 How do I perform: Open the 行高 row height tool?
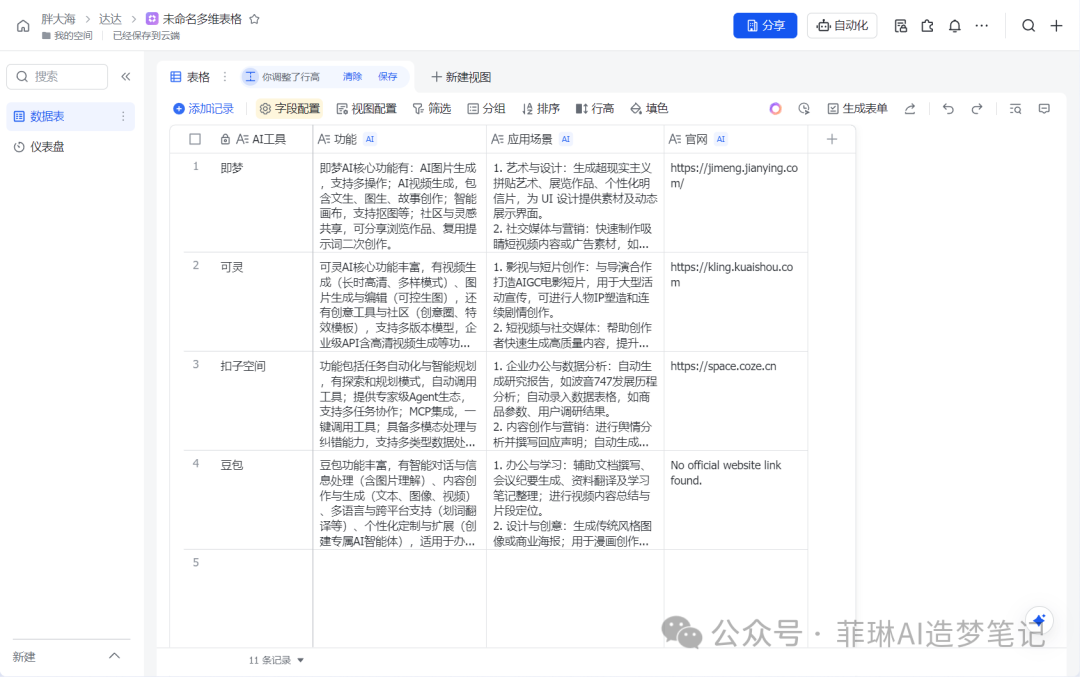(595, 109)
